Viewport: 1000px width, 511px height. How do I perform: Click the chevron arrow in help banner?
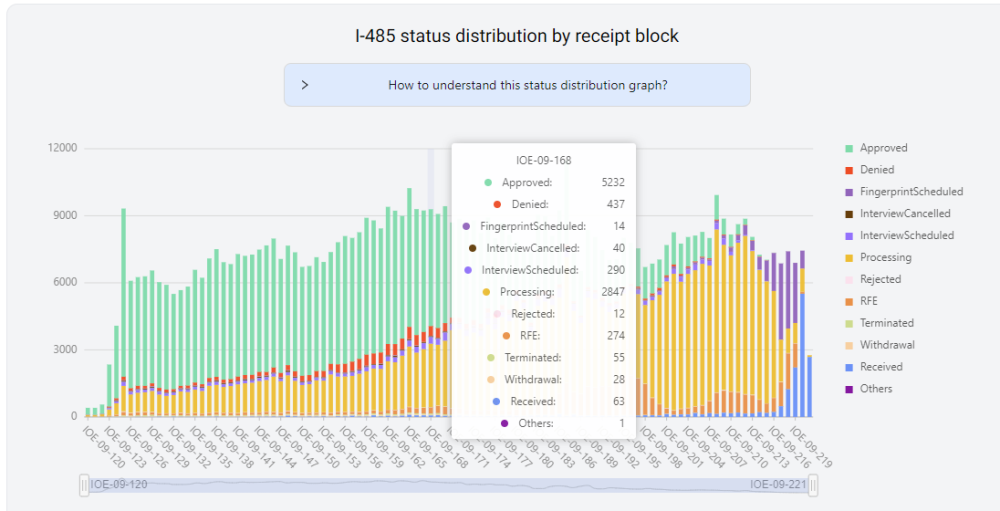[x=305, y=85]
